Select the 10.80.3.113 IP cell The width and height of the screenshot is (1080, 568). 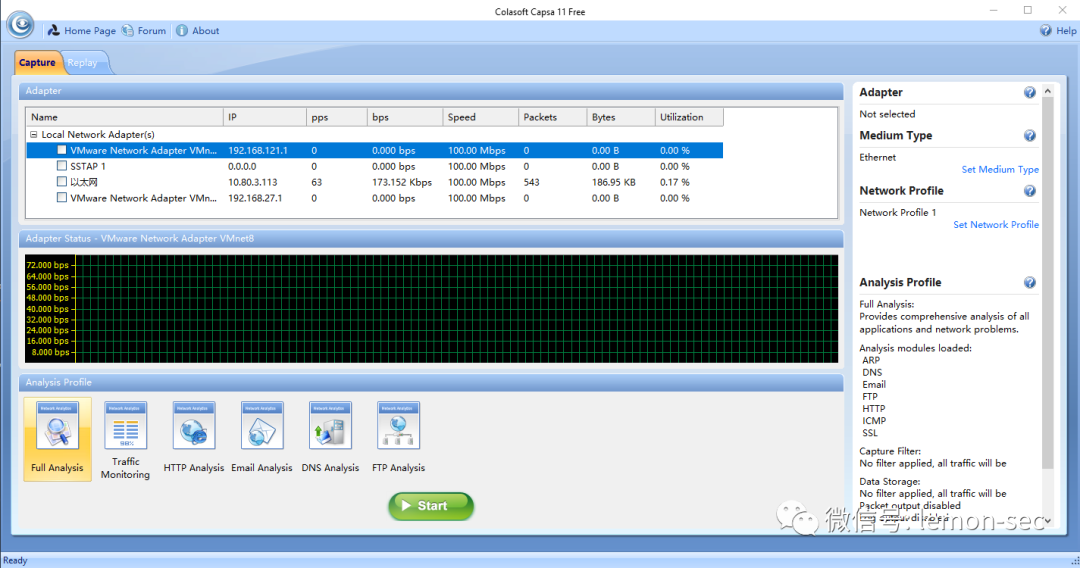click(x=253, y=182)
